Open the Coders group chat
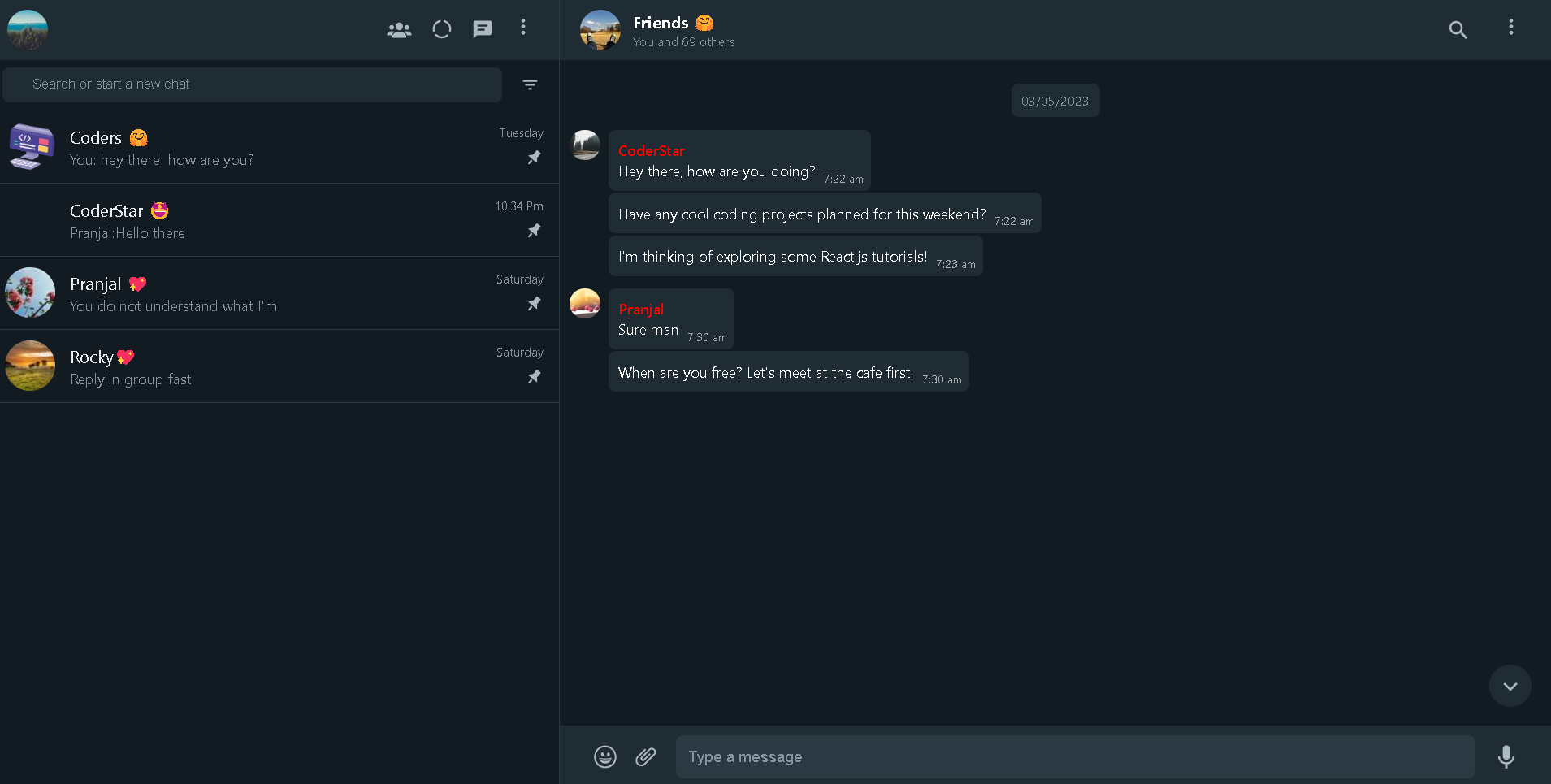Image resolution: width=1551 pixels, height=784 pixels. 244,147
